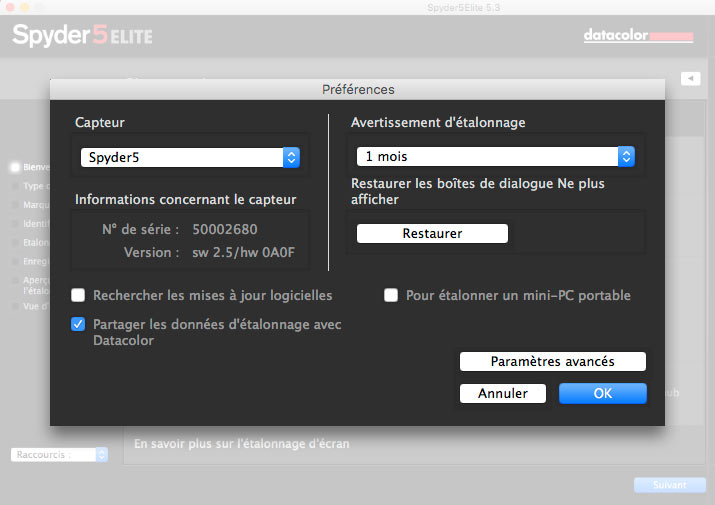Open Paramètres avancés
This screenshot has width=715, height=505.
(553, 361)
